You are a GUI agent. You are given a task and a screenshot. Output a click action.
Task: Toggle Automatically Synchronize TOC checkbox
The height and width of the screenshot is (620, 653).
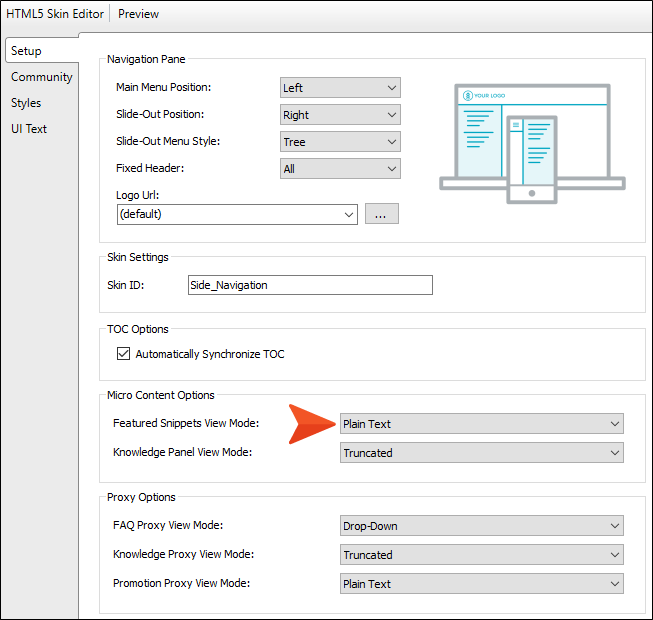[124, 353]
